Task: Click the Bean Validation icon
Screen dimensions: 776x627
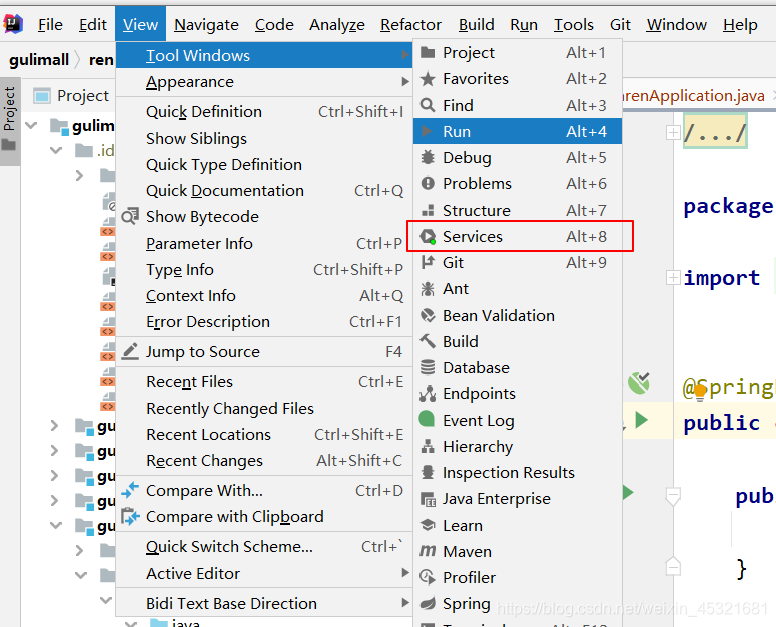Action: click(x=428, y=315)
